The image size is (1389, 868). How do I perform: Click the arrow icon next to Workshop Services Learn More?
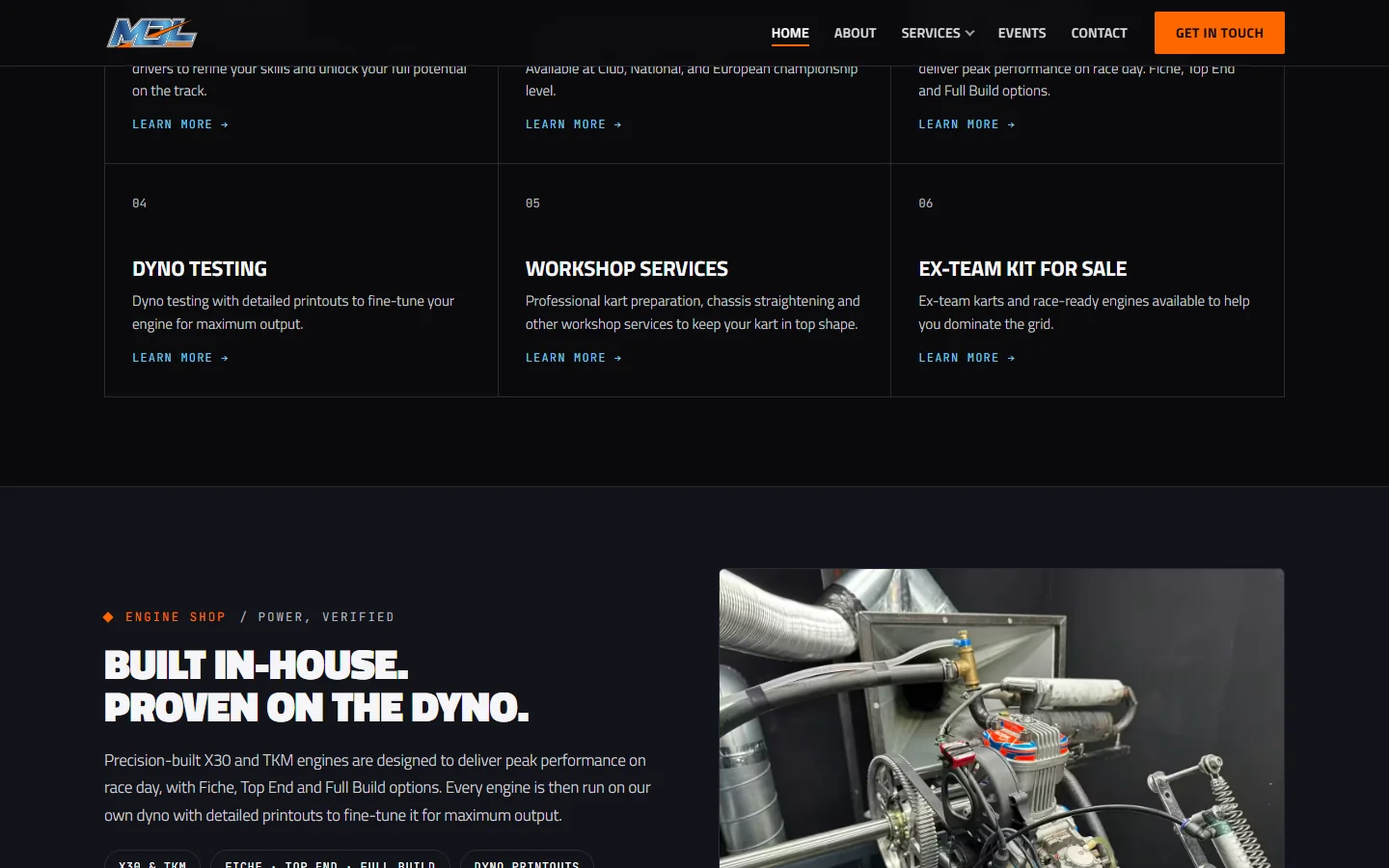[x=618, y=358]
